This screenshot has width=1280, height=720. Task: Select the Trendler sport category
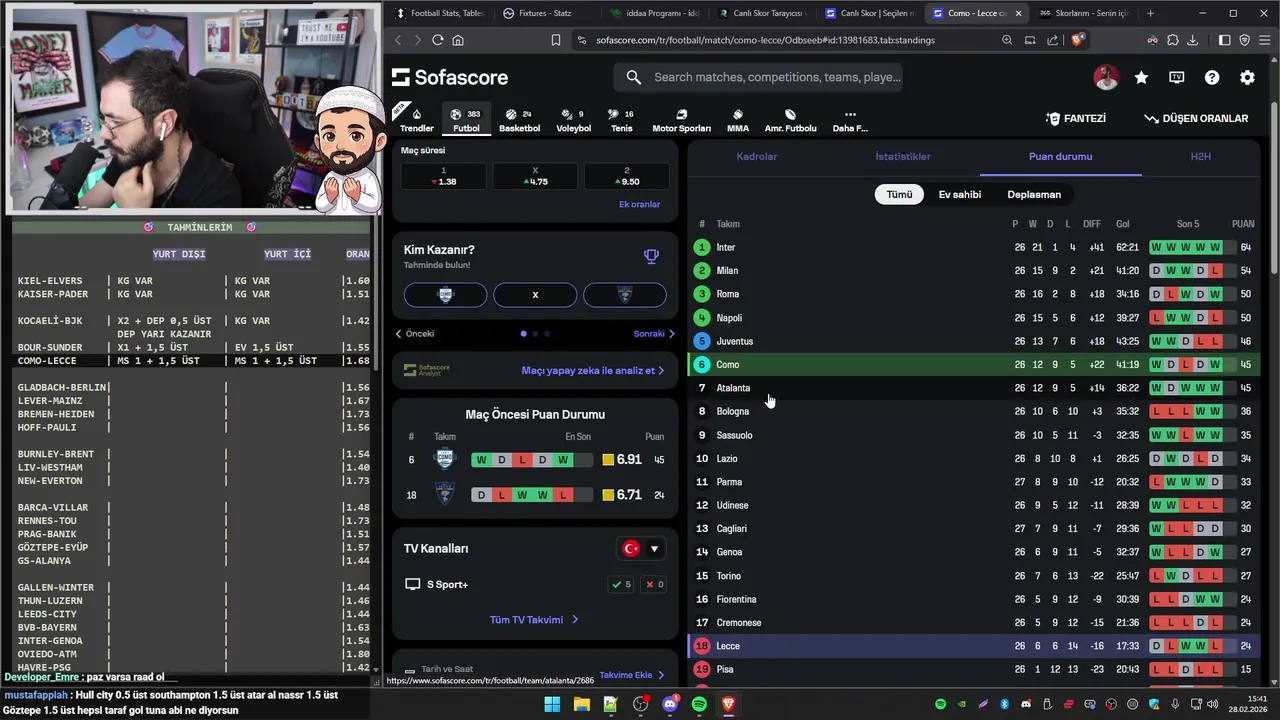coord(417,120)
